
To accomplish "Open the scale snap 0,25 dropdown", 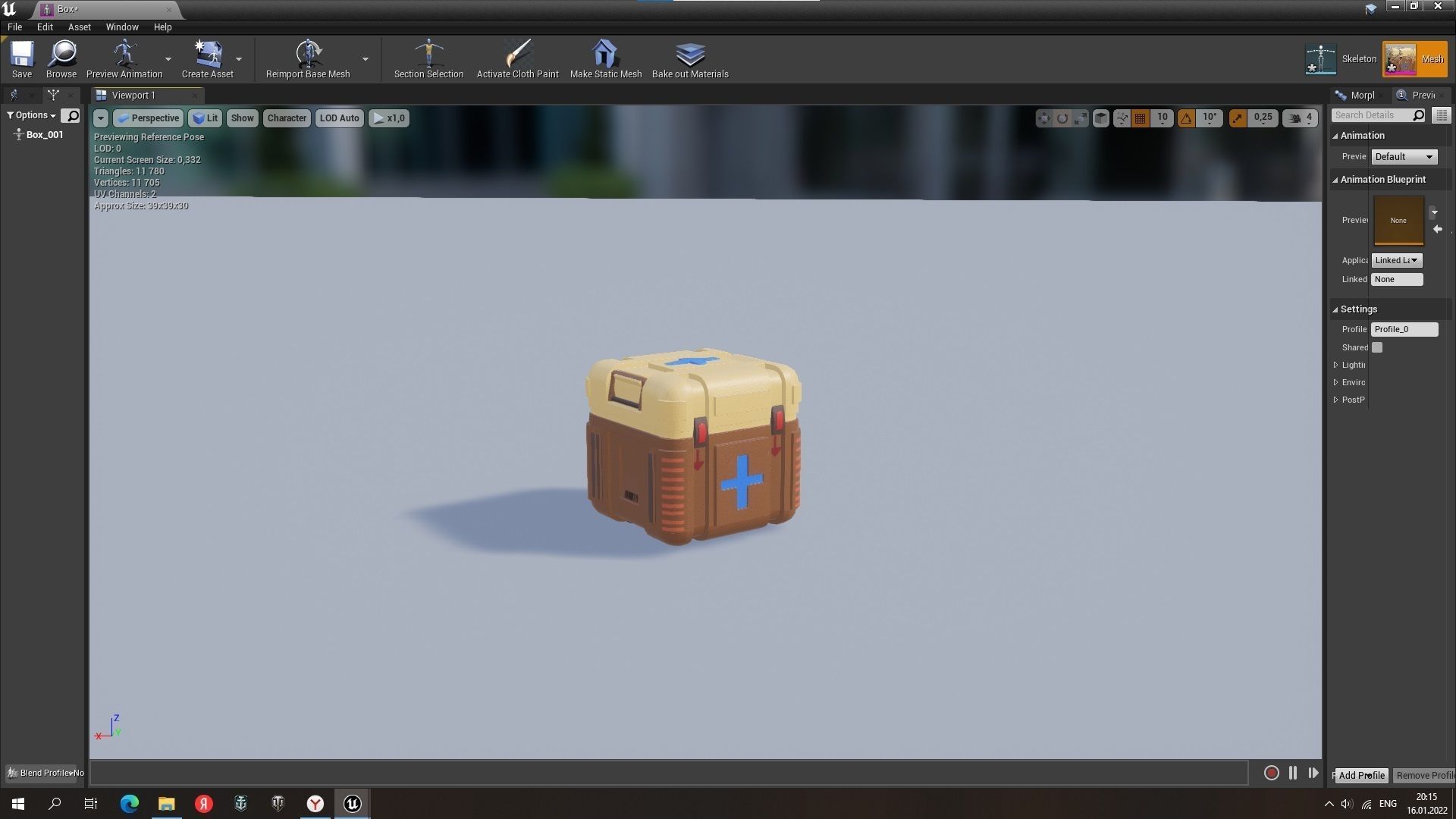I will coord(1263,118).
